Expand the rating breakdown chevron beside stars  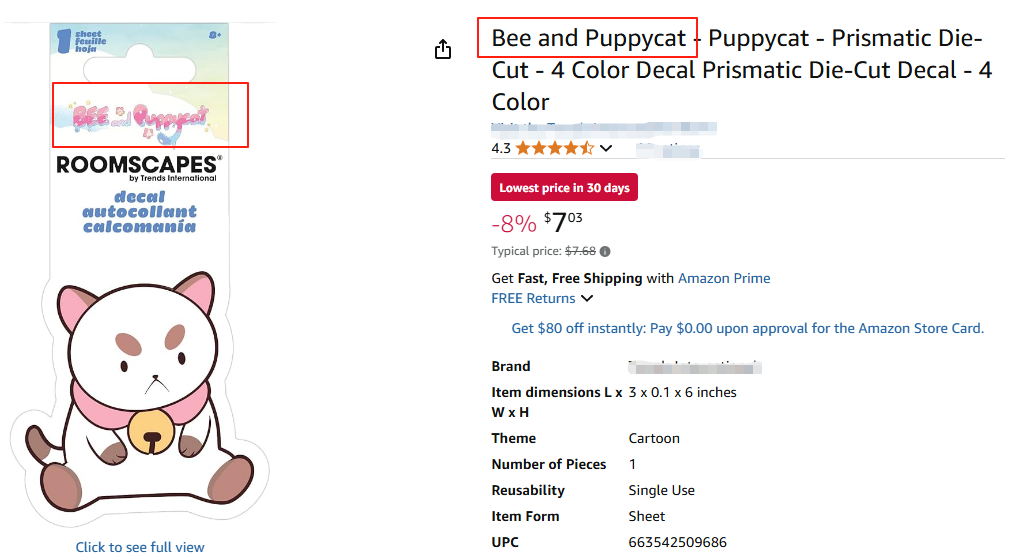point(606,149)
